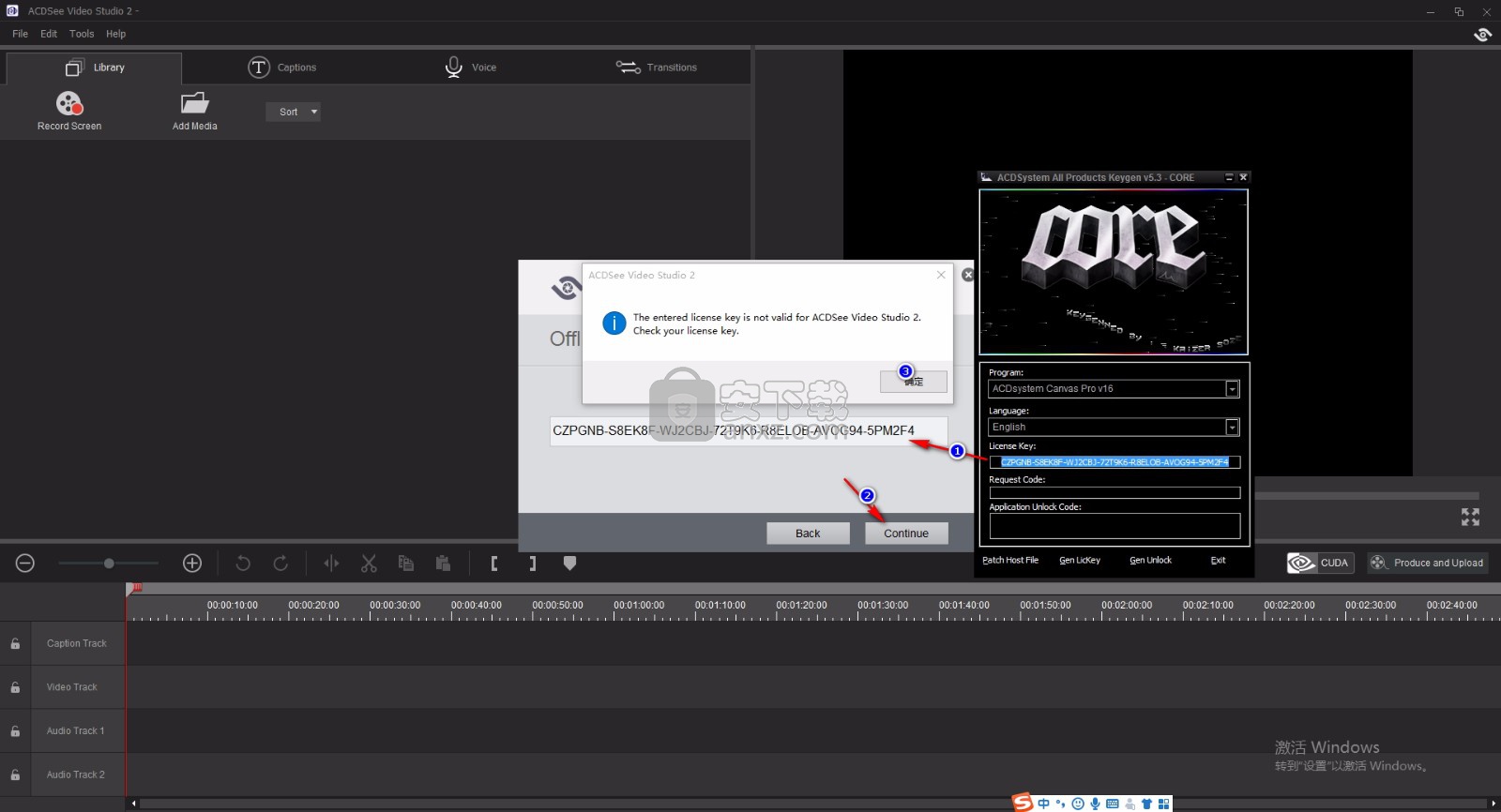
Task: Open Sogou soft keyboard icon
Action: tap(1112, 804)
